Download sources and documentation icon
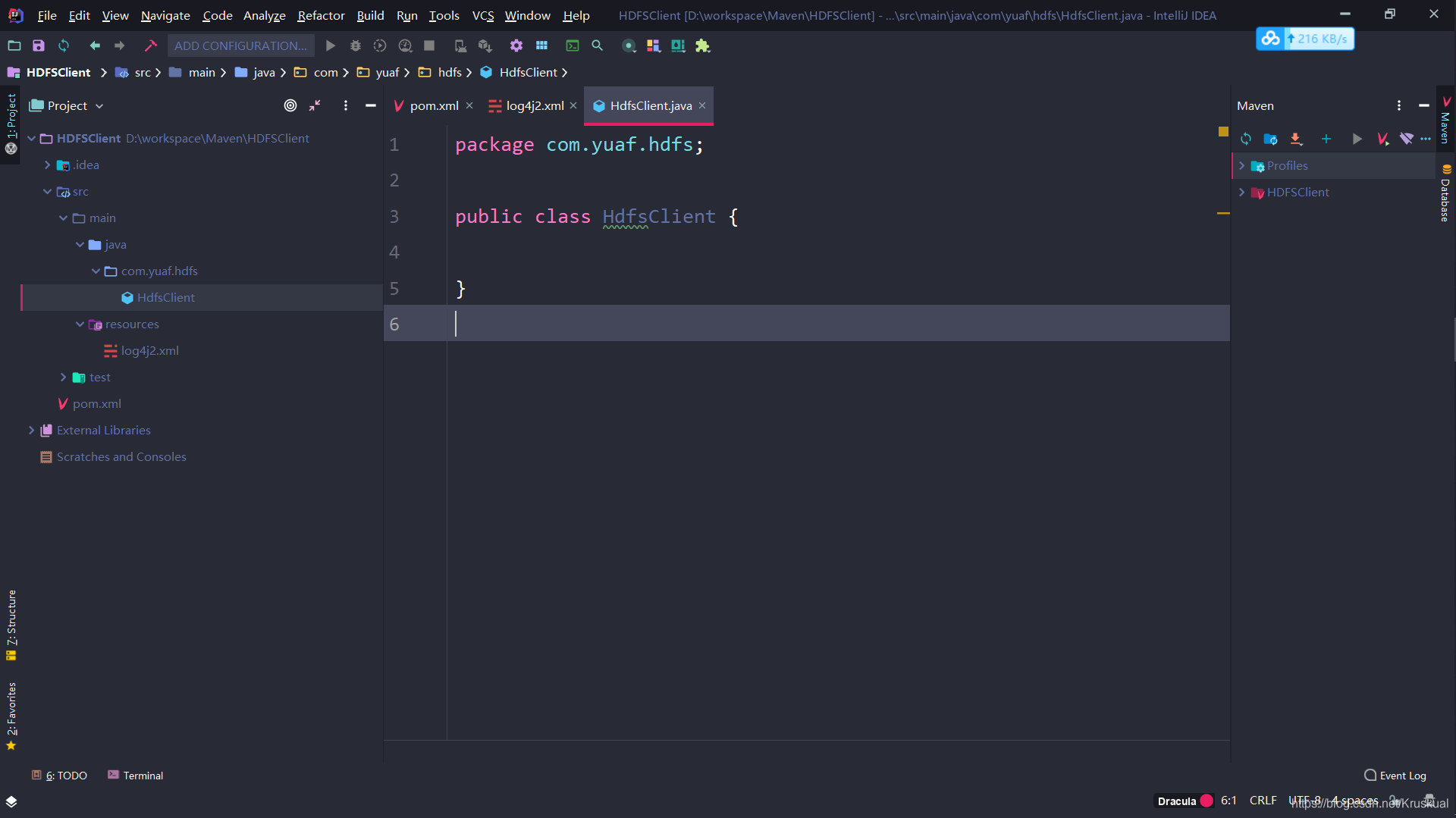 point(1296,139)
